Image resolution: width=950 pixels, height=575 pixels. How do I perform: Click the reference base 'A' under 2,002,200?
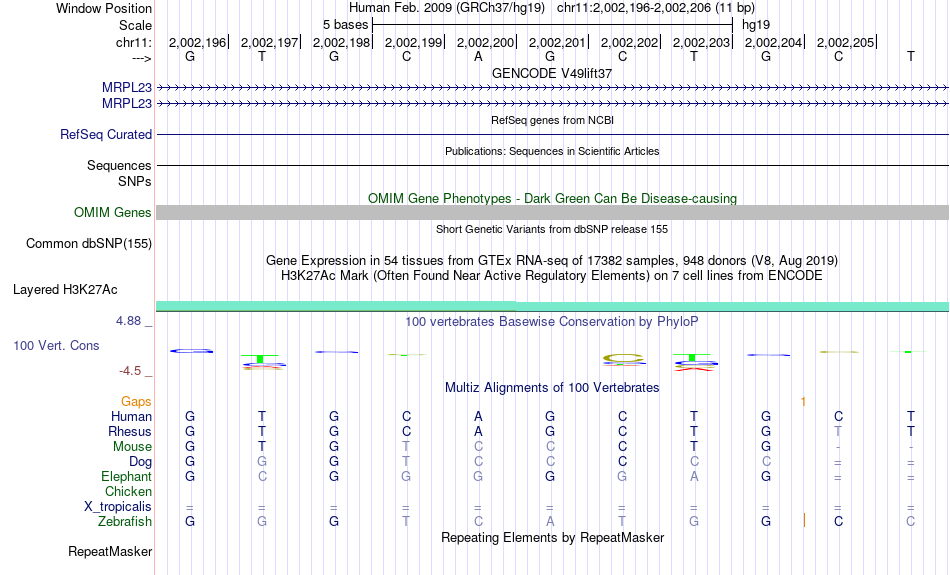[478, 56]
